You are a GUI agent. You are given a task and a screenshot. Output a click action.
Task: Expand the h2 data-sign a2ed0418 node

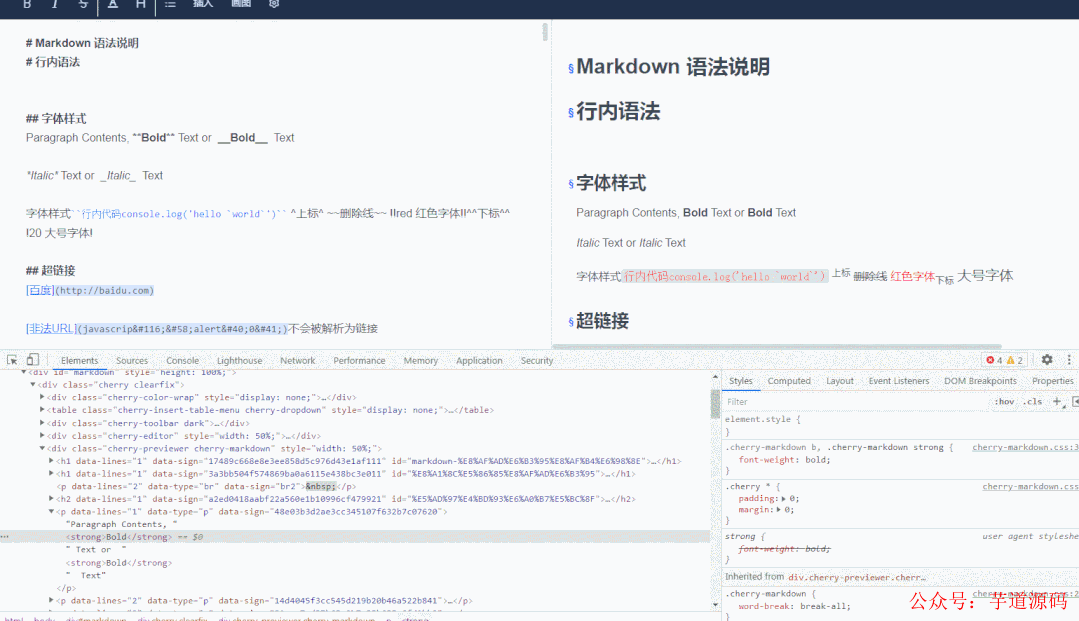click(x=51, y=498)
